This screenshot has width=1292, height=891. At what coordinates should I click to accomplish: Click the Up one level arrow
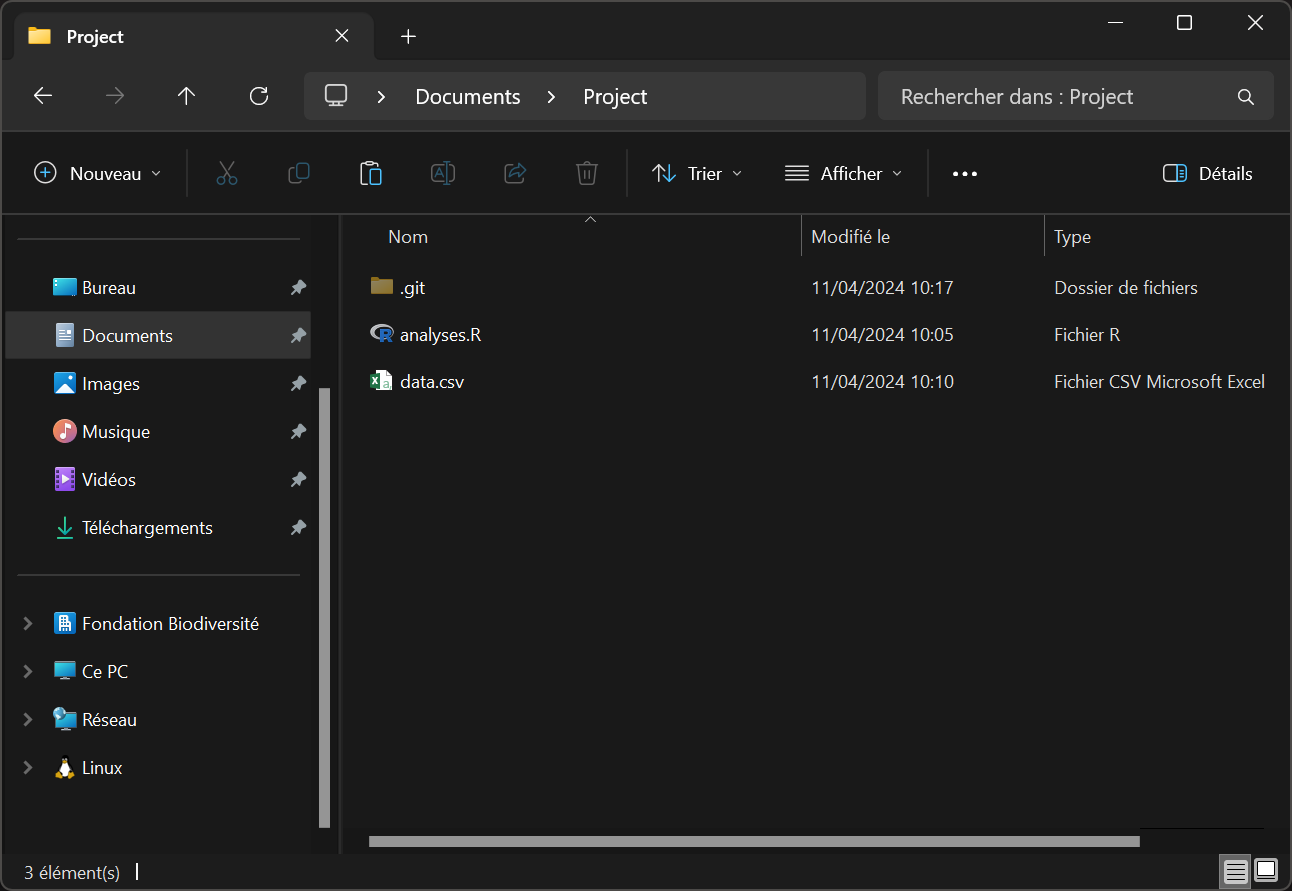[186, 96]
